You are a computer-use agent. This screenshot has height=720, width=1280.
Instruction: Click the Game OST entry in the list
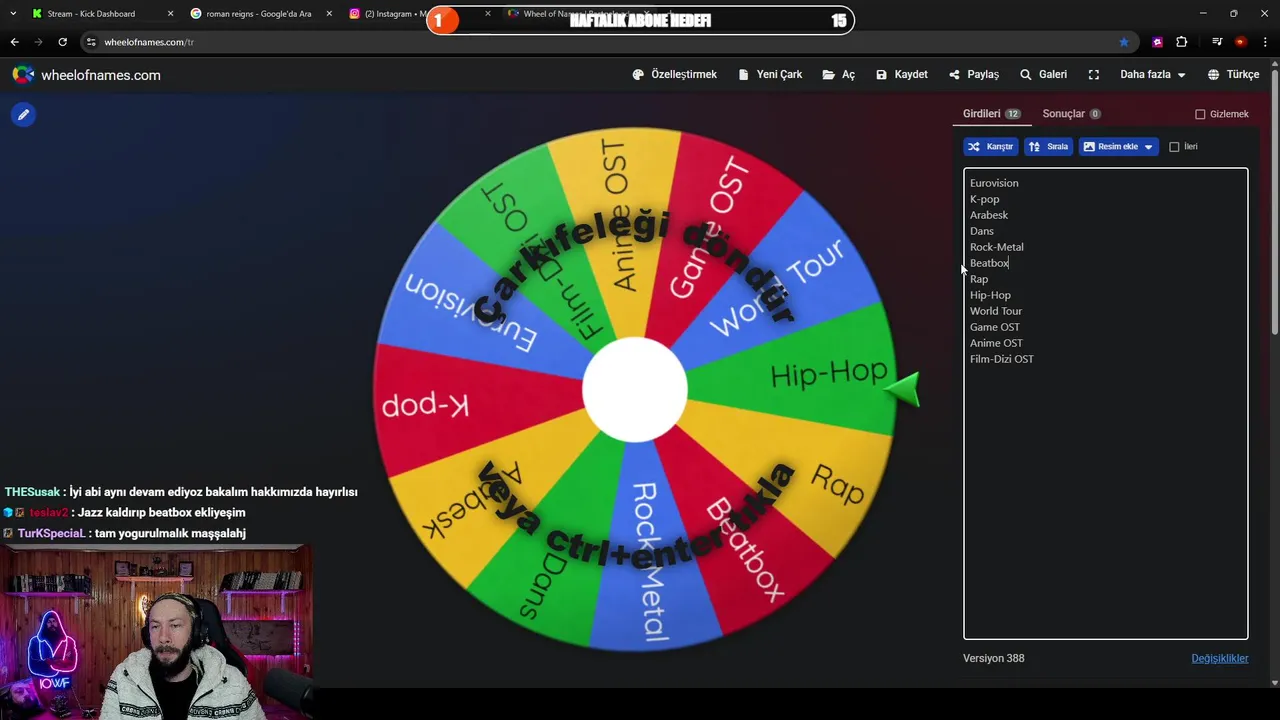click(x=995, y=327)
